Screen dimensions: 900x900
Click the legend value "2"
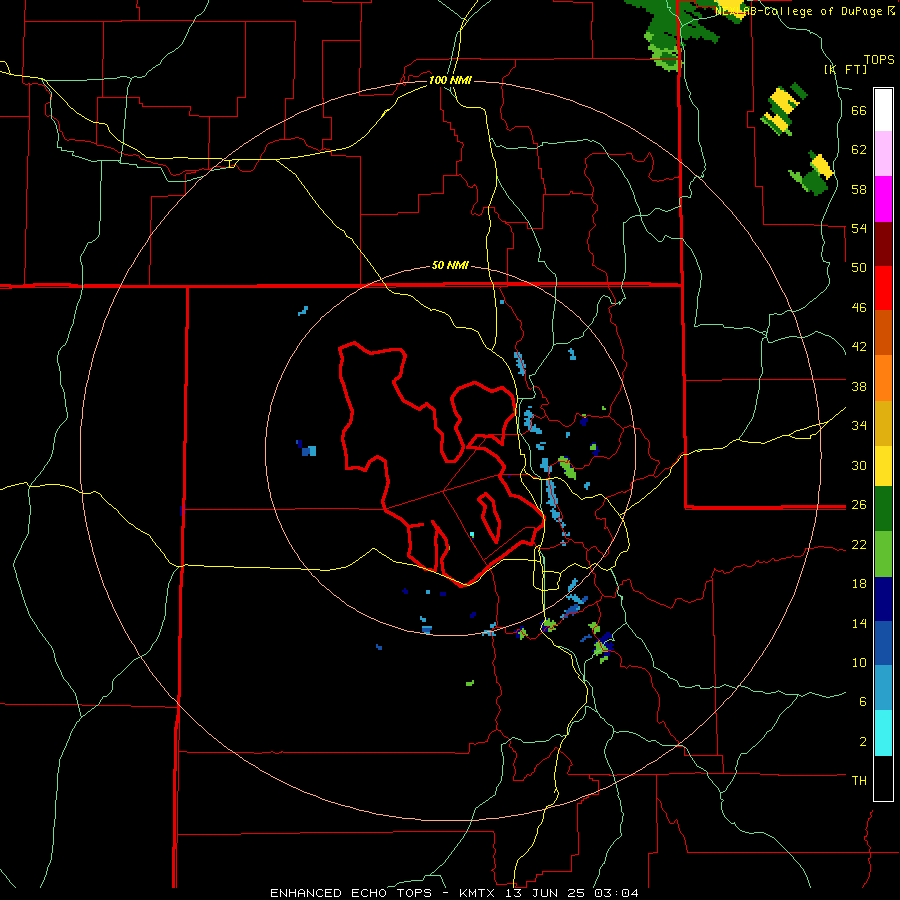point(863,742)
